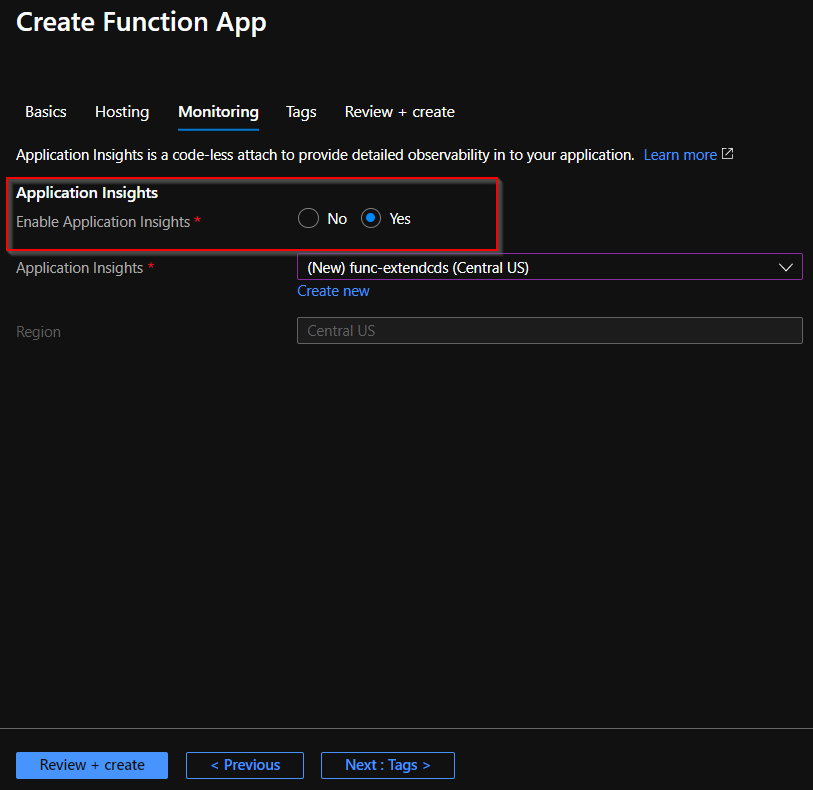This screenshot has width=813, height=790.
Task: Click the bold Application Insights section heading
Action: click(87, 193)
